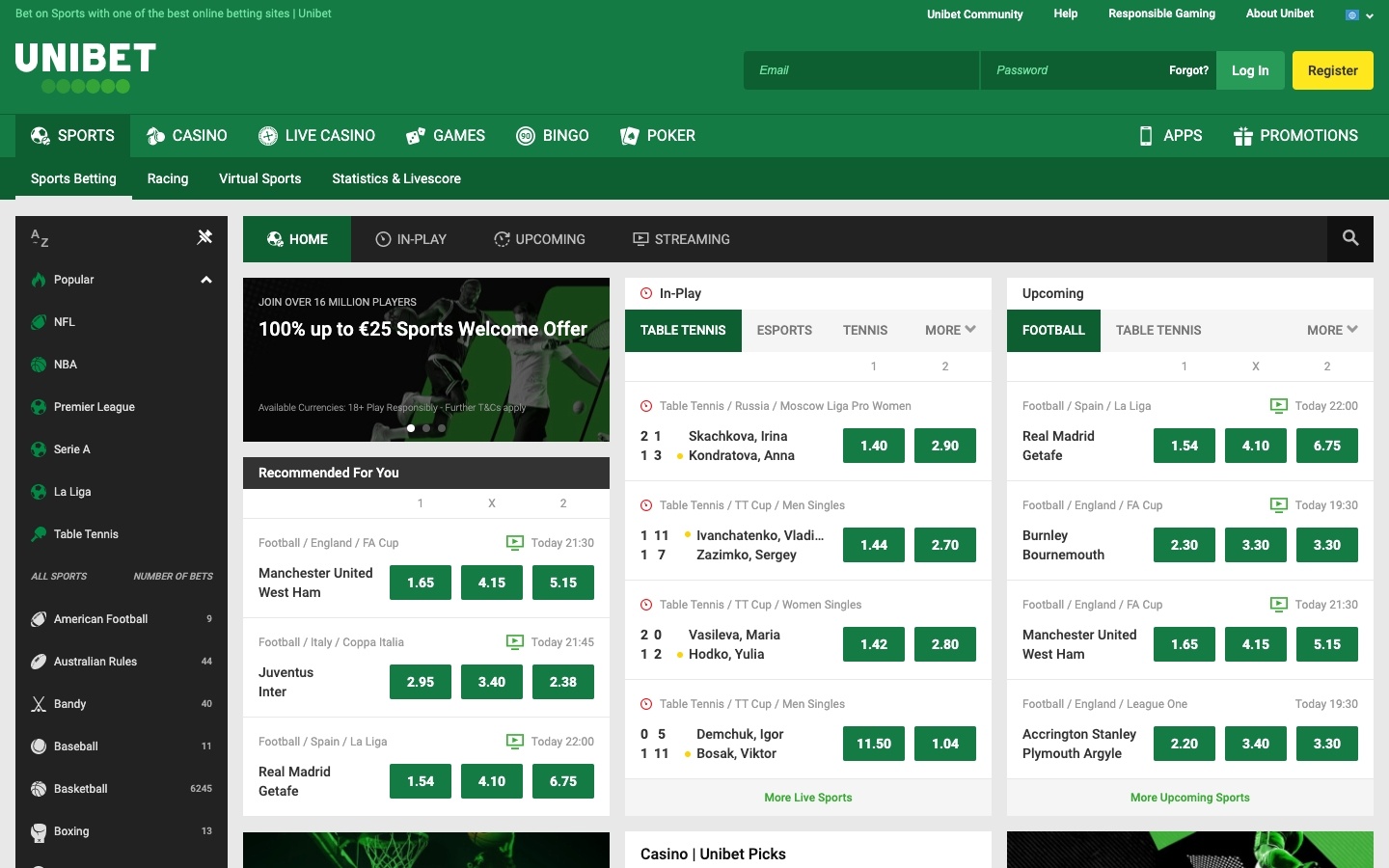Viewport: 1389px width, 868px height.
Task: Select the second banner carousel dot
Action: (x=426, y=428)
